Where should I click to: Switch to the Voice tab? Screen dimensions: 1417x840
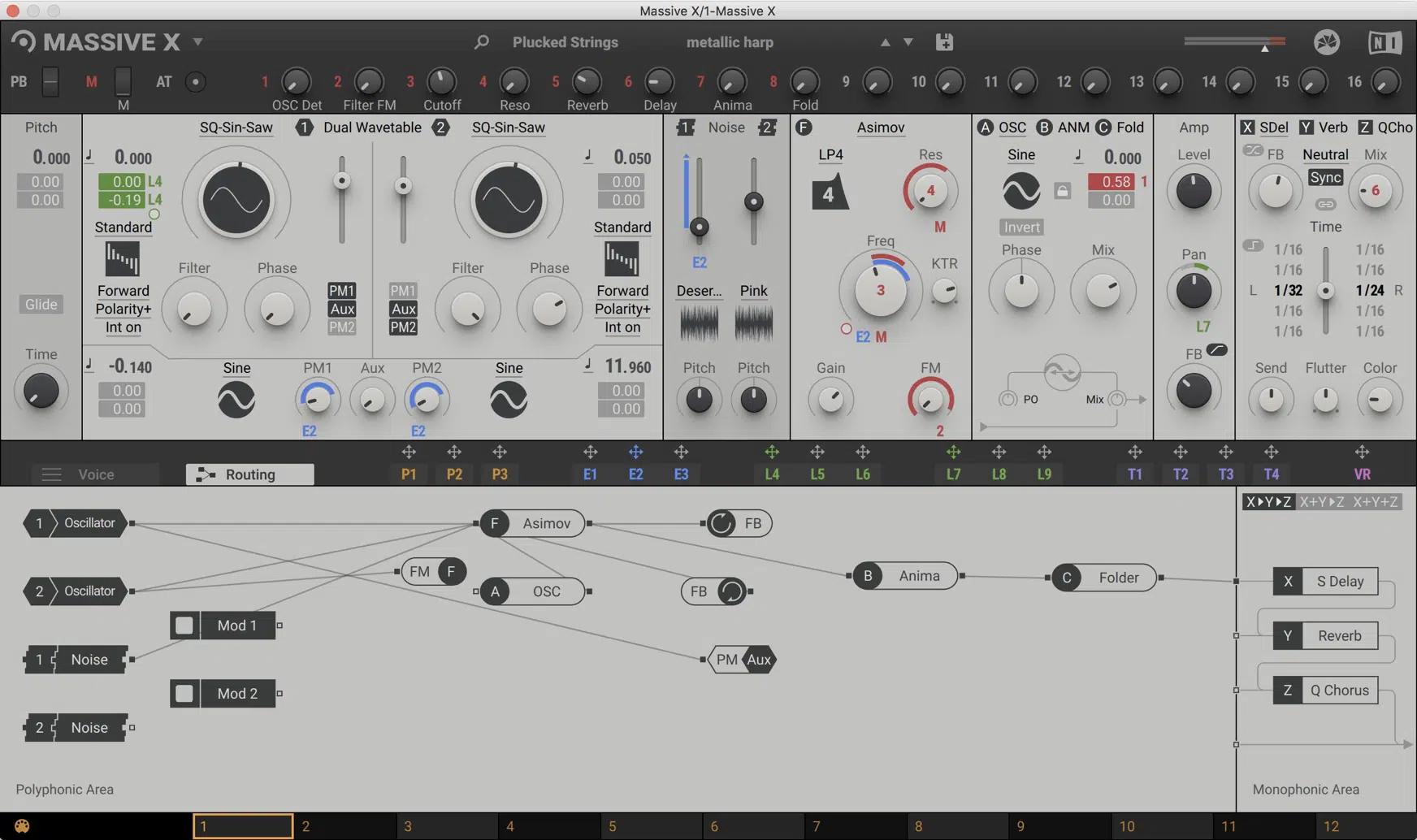tap(96, 474)
